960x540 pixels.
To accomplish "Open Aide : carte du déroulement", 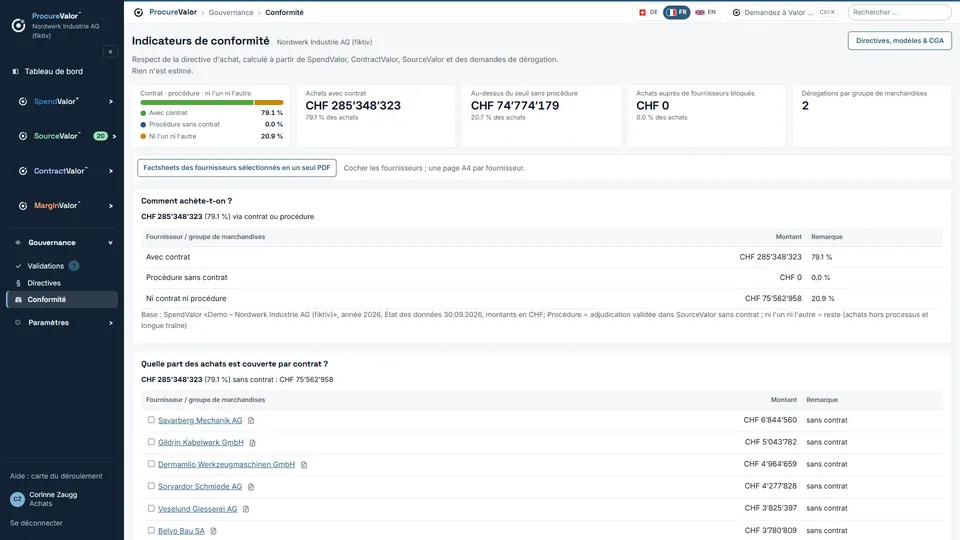I will 56,476.
